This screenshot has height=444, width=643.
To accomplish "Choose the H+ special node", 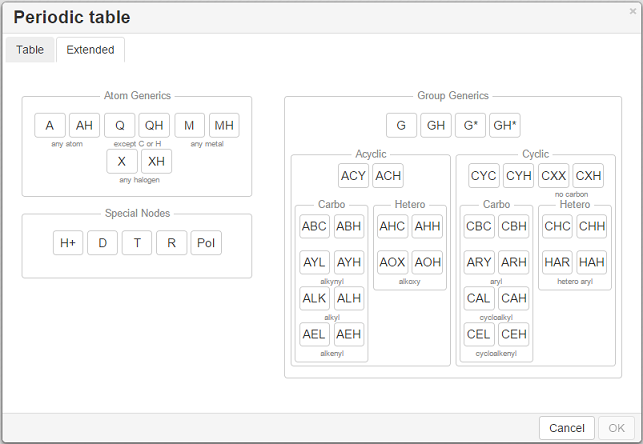I will tap(68, 243).
